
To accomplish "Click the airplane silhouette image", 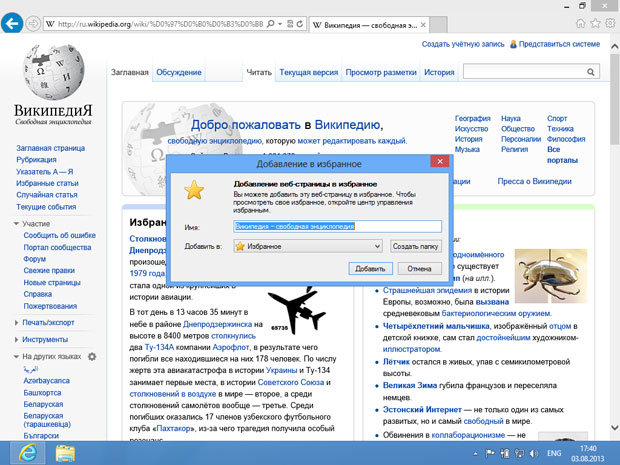I will [x=297, y=309].
